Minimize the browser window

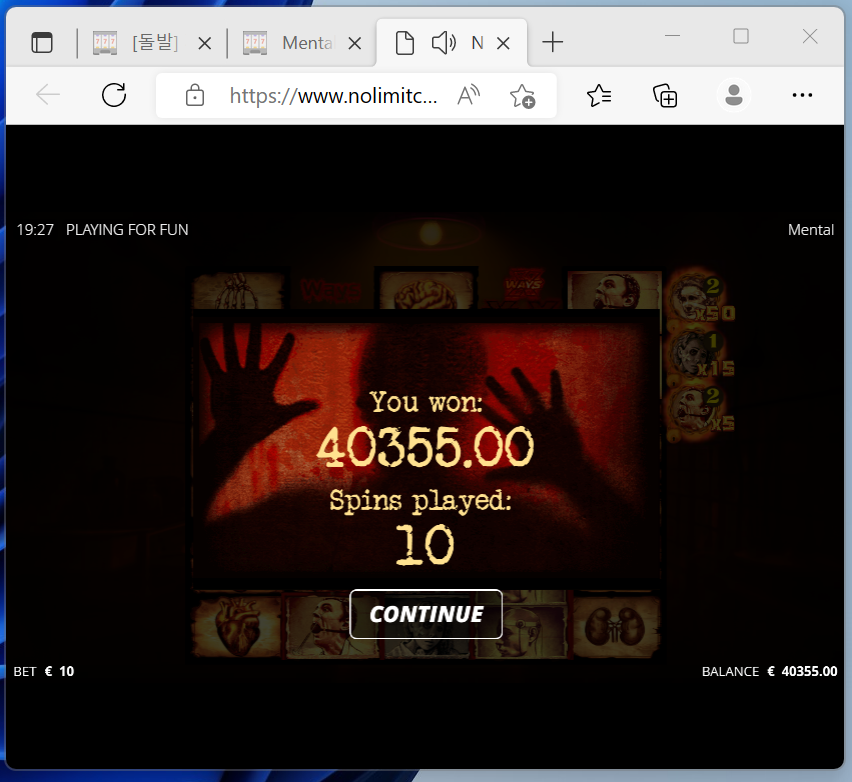click(672, 36)
